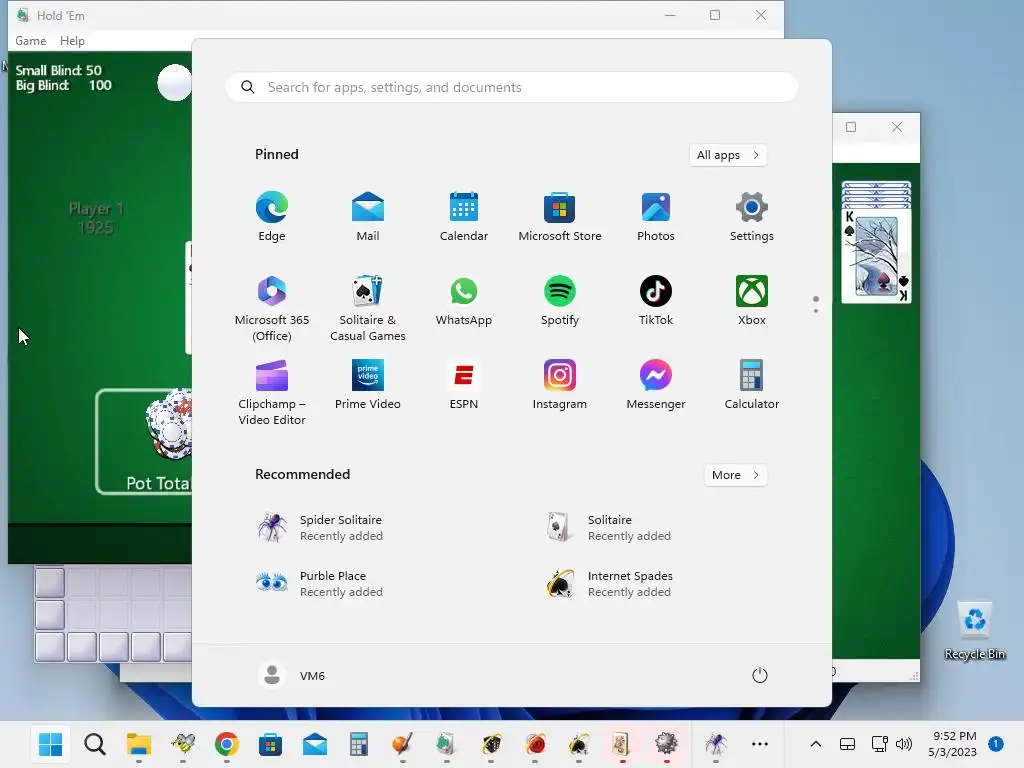
Task: Click the King of Spades card in Solitaire window
Action: [876, 256]
